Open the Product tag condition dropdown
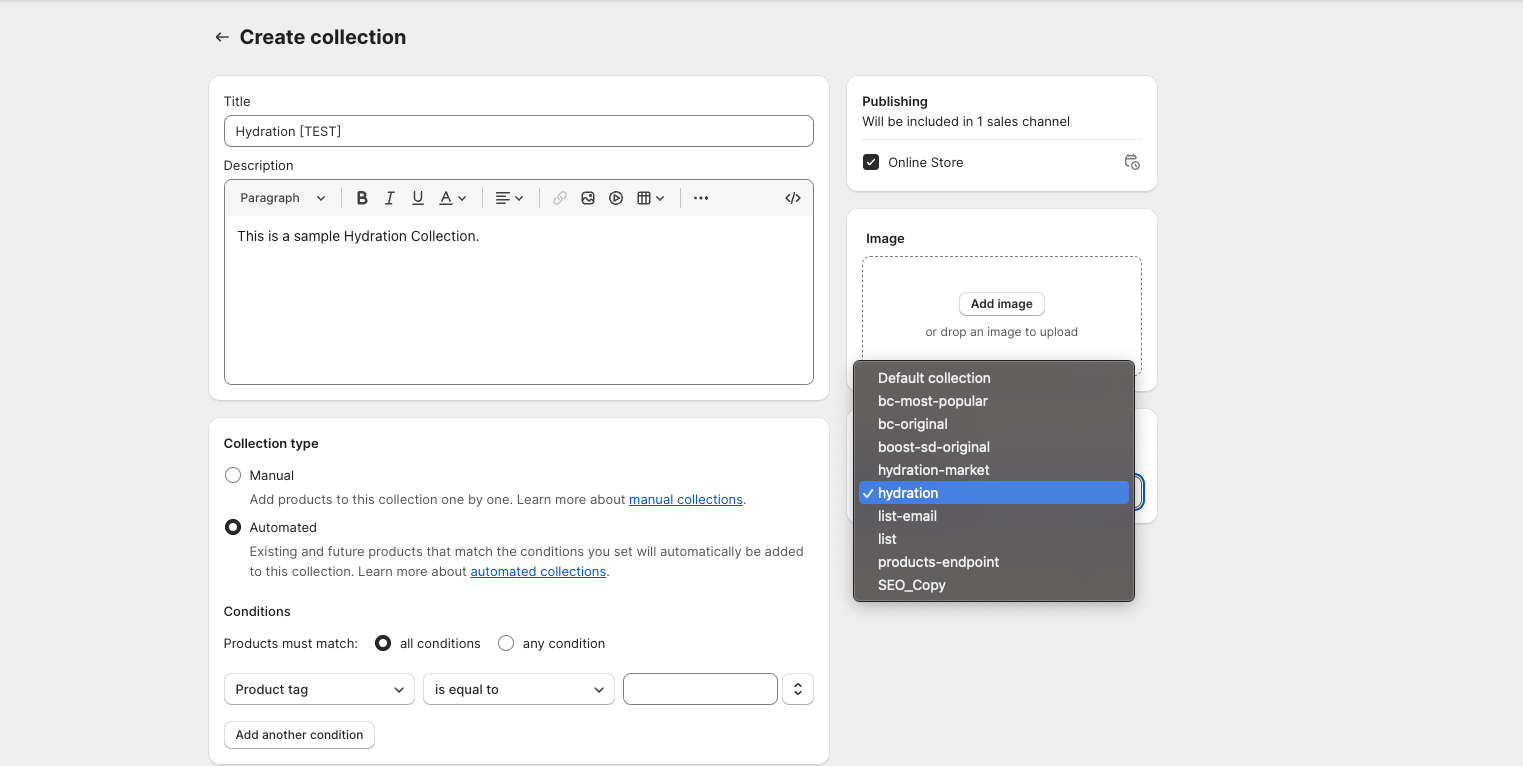 tap(319, 689)
